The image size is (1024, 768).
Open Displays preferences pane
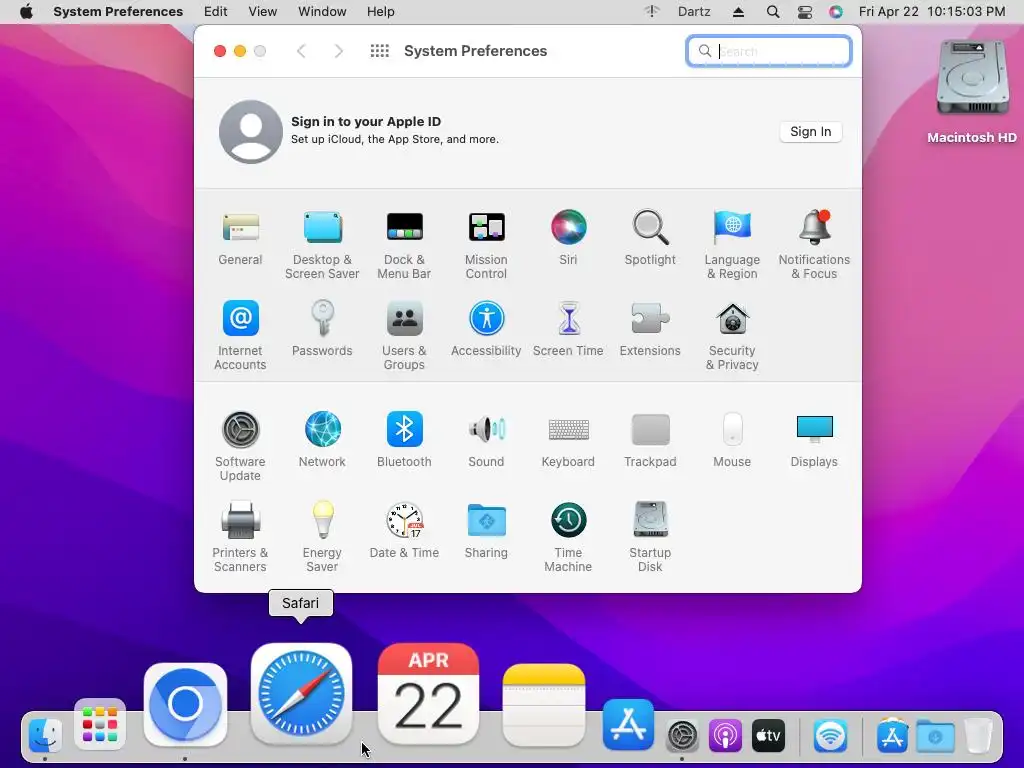[814, 440]
